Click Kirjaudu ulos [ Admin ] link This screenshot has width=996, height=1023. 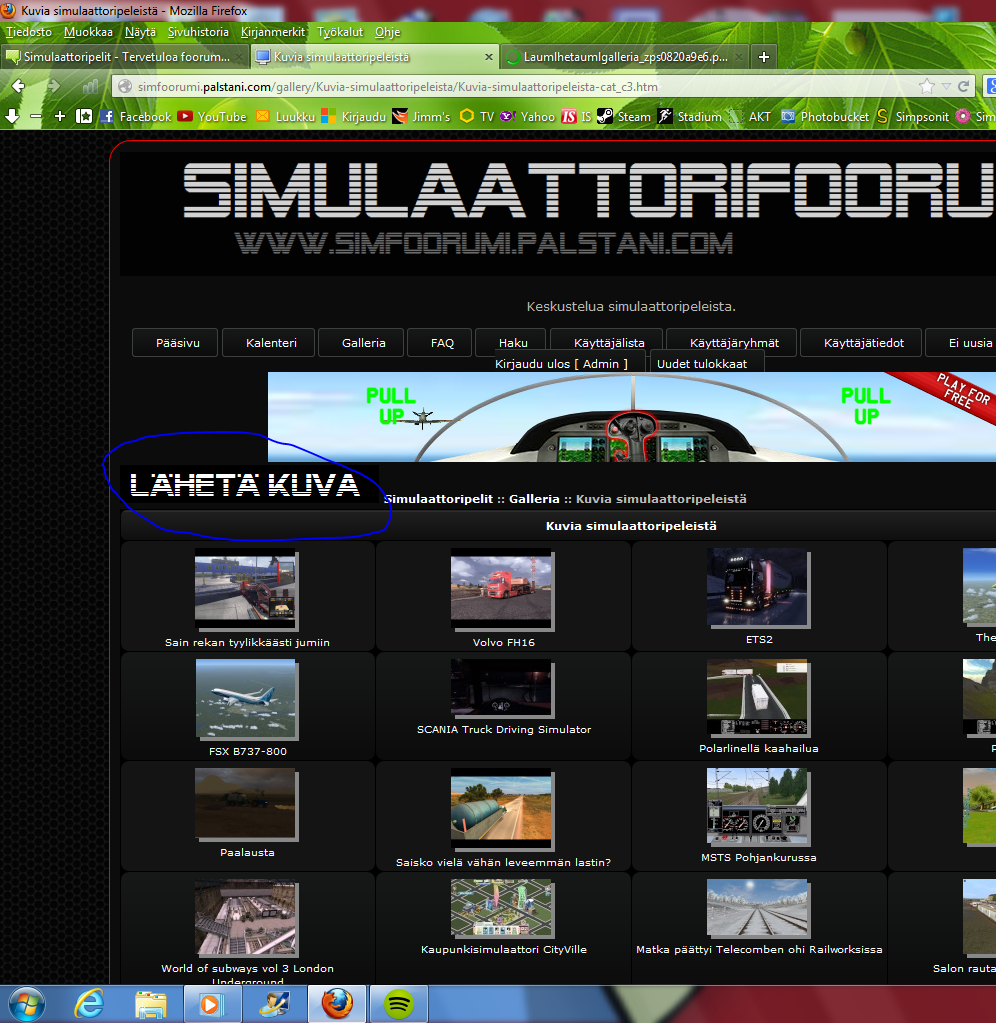click(561, 363)
